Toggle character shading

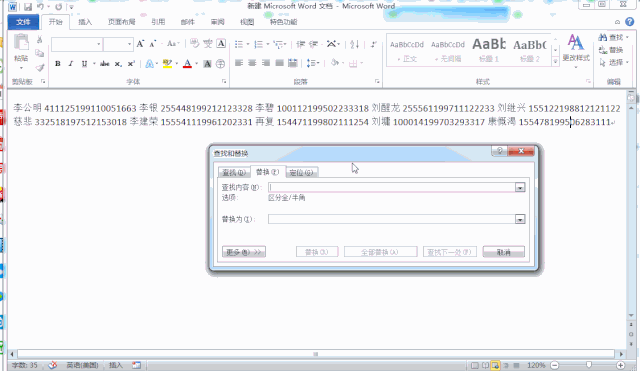(207, 64)
